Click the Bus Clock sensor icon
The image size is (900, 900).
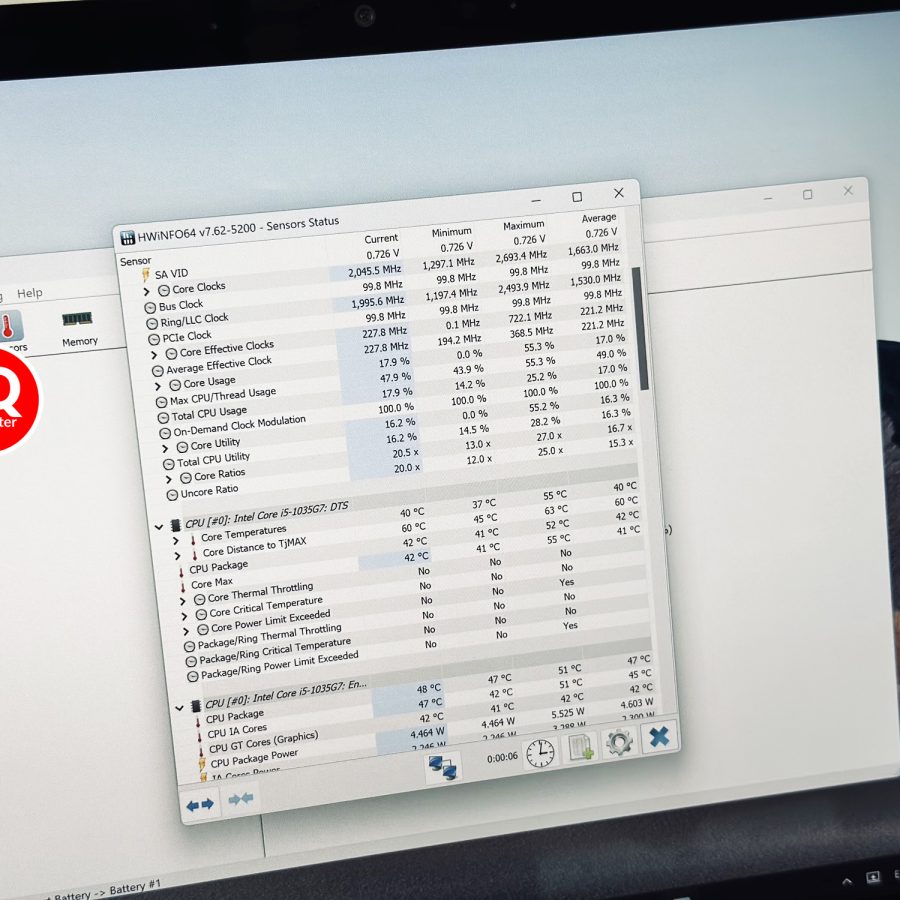(x=150, y=308)
